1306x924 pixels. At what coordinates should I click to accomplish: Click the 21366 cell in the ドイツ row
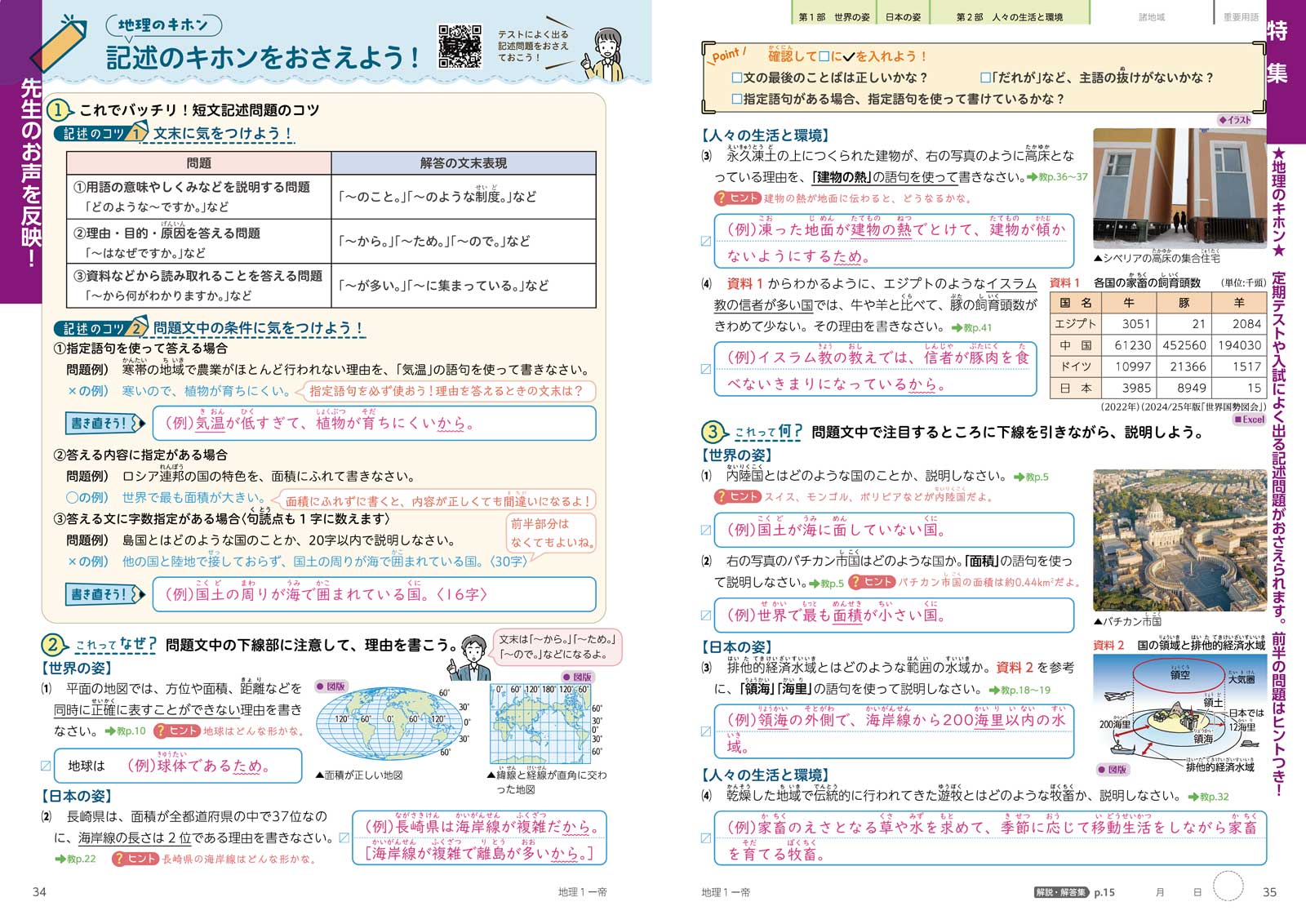click(x=1184, y=366)
